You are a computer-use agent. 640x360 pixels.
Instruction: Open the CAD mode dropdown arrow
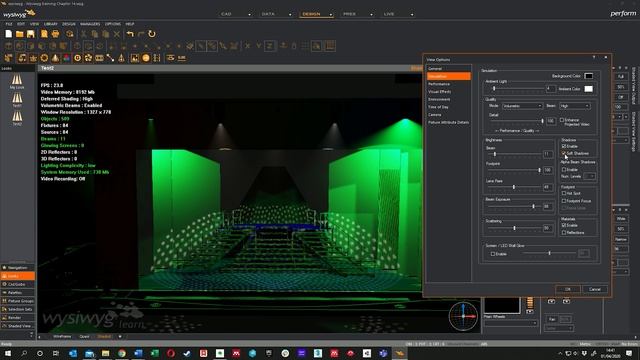click(x=249, y=14)
